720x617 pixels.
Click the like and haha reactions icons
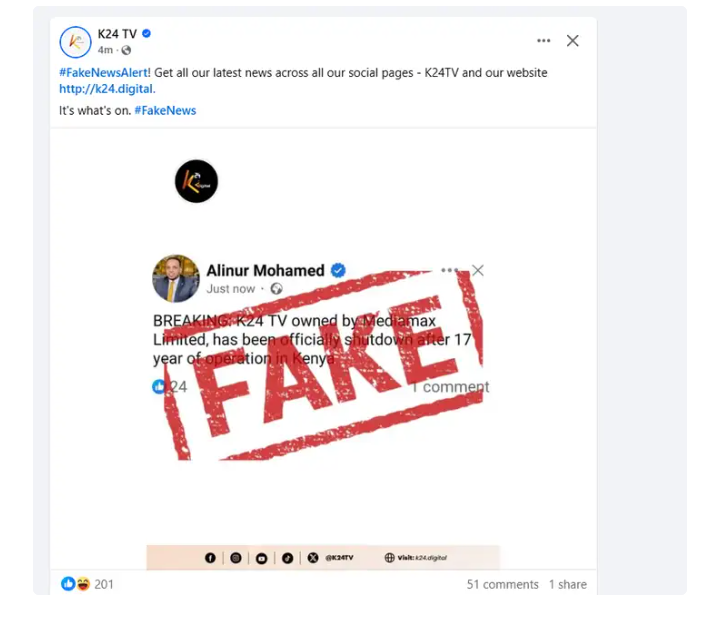coord(75,584)
